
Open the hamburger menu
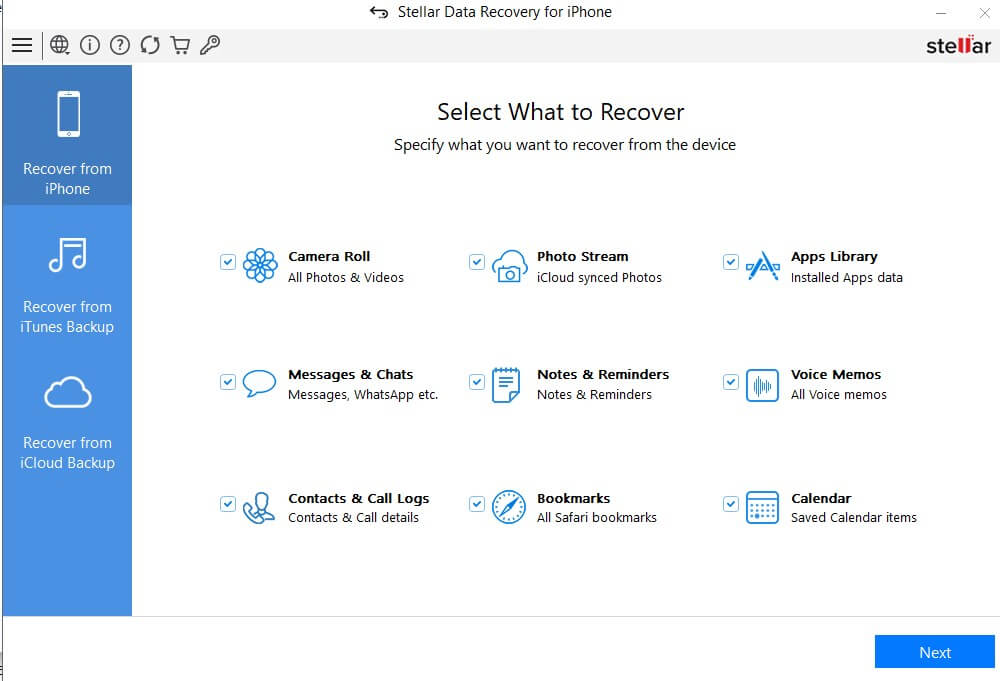pos(22,45)
